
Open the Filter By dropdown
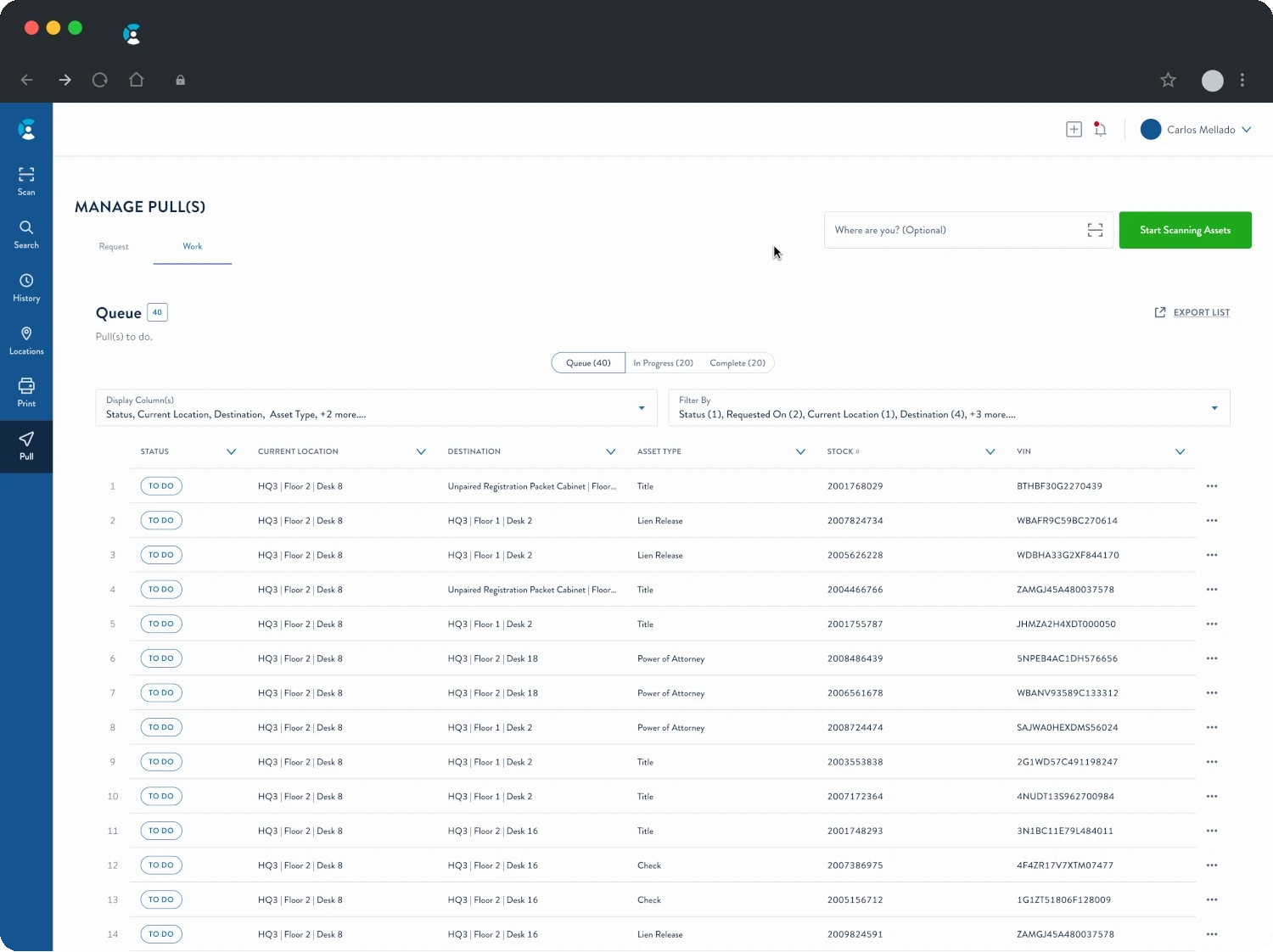[949, 408]
